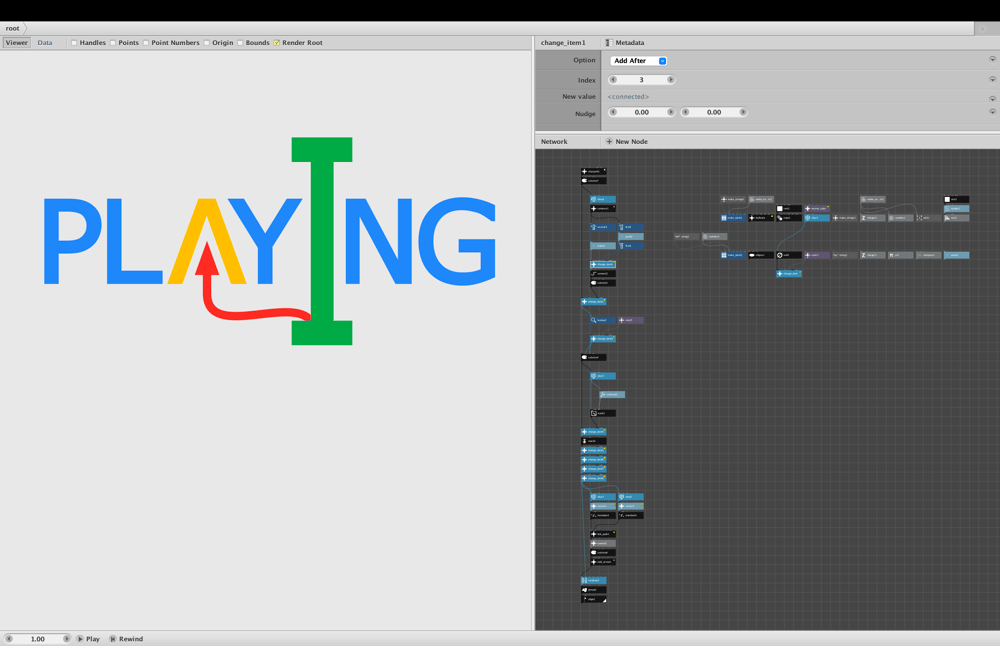Switch to the Data tab
The height and width of the screenshot is (646, 1000).
coord(45,43)
